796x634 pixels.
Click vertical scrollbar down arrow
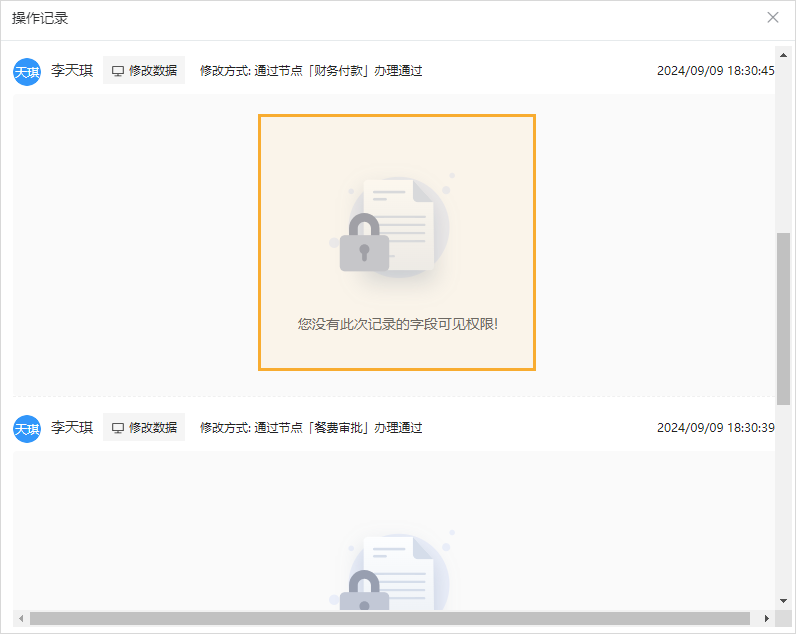(x=783, y=600)
